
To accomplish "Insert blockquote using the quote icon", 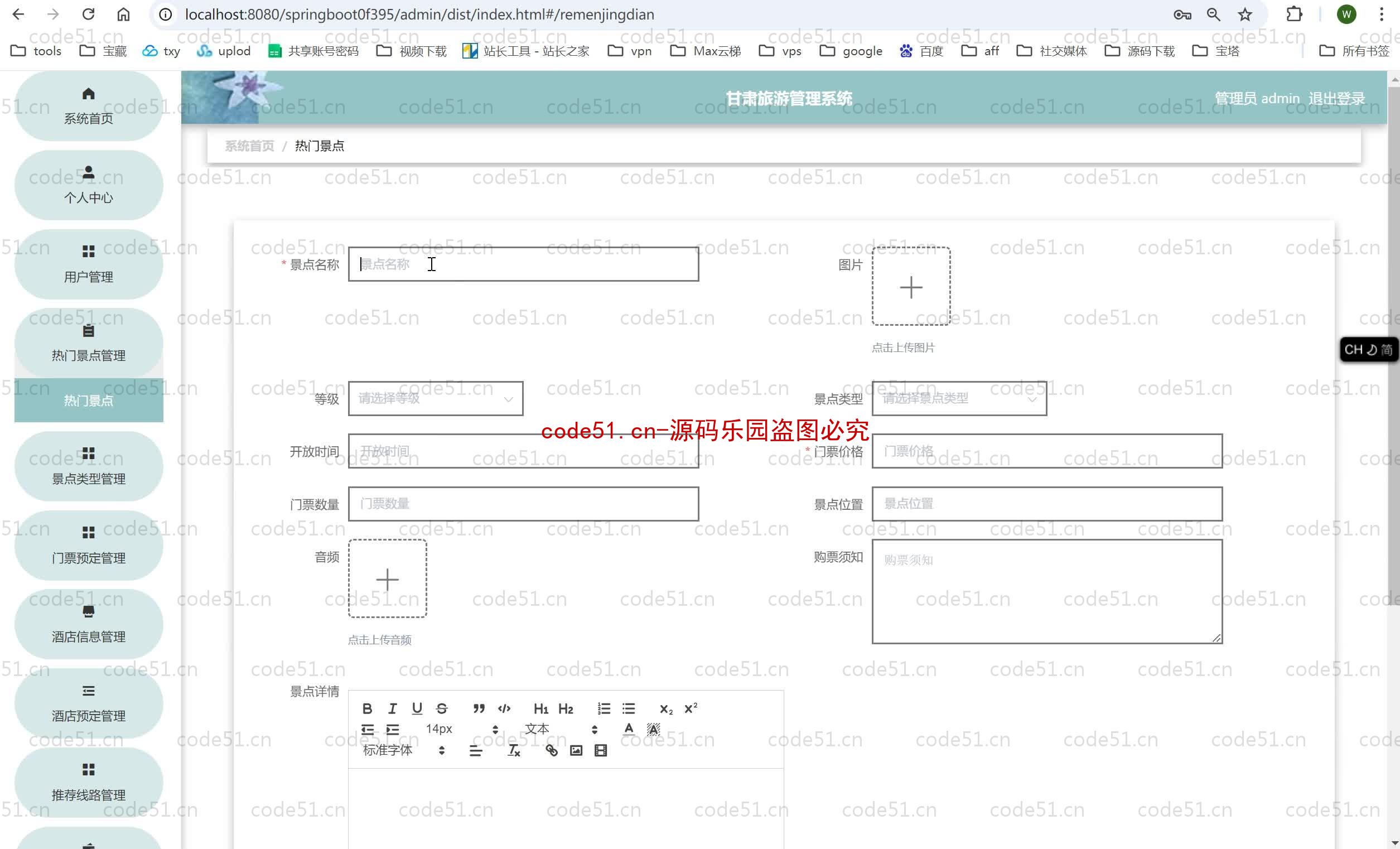I will click(479, 708).
